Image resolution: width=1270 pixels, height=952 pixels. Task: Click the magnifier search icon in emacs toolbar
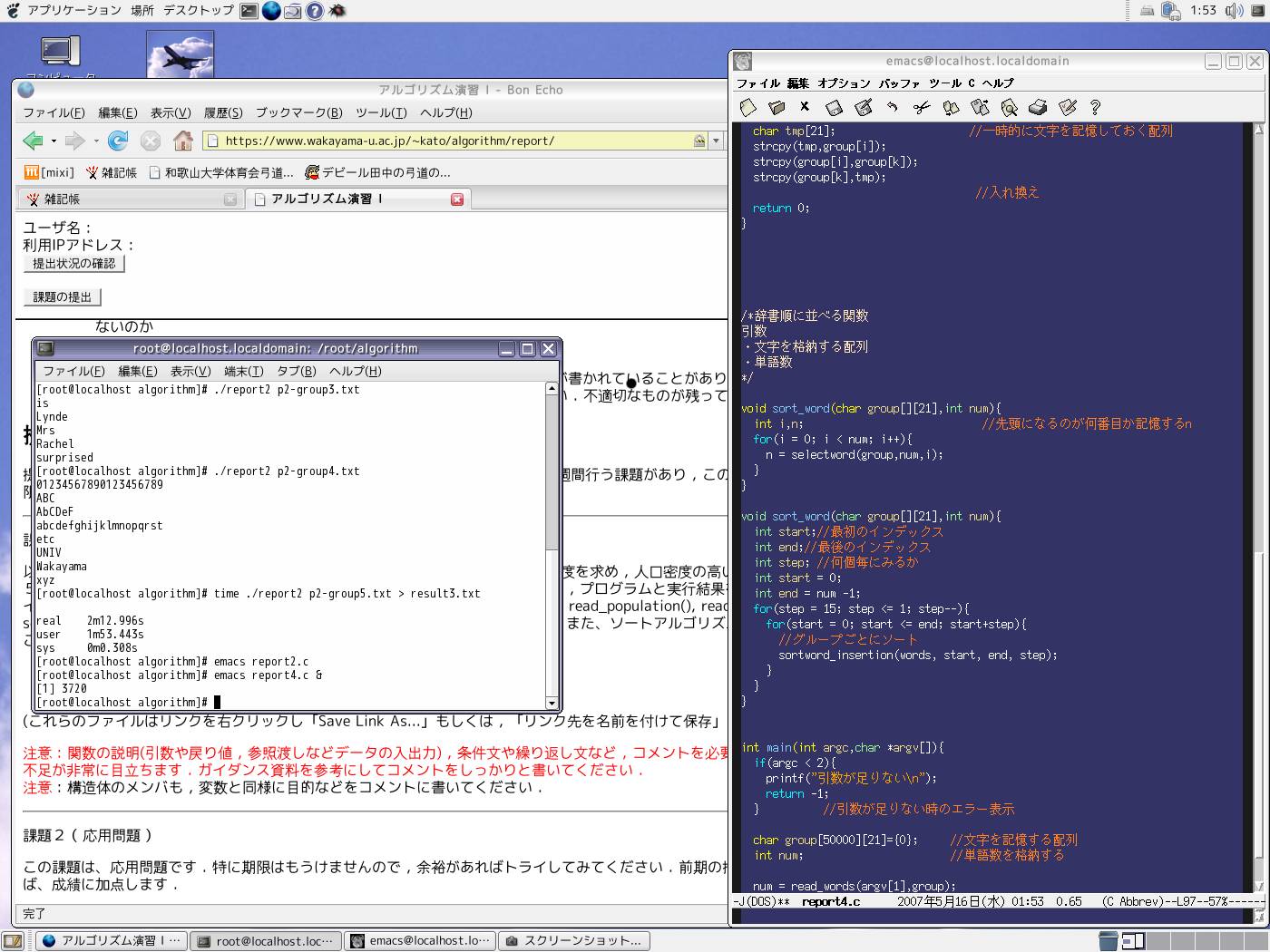[1009, 107]
